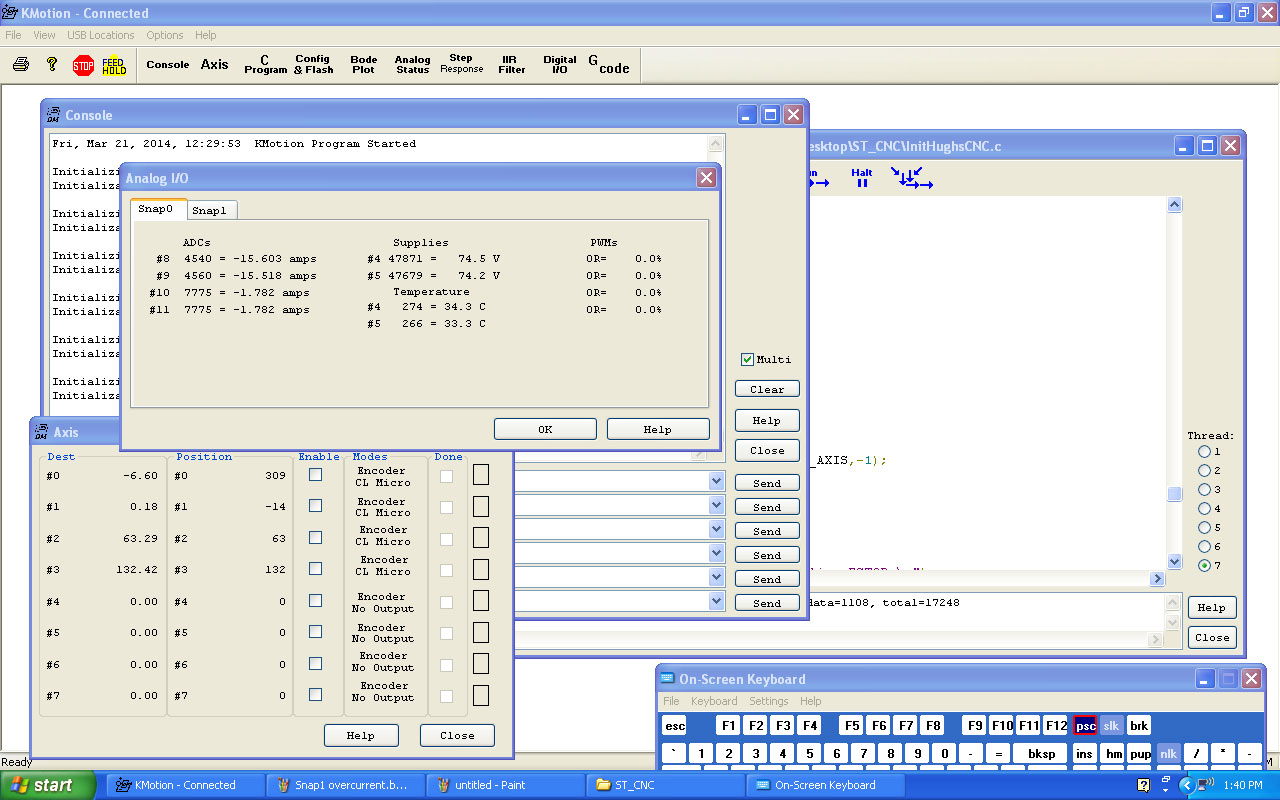Open the Bode Plot window
Viewport: 1280px width, 800px height.
363,65
